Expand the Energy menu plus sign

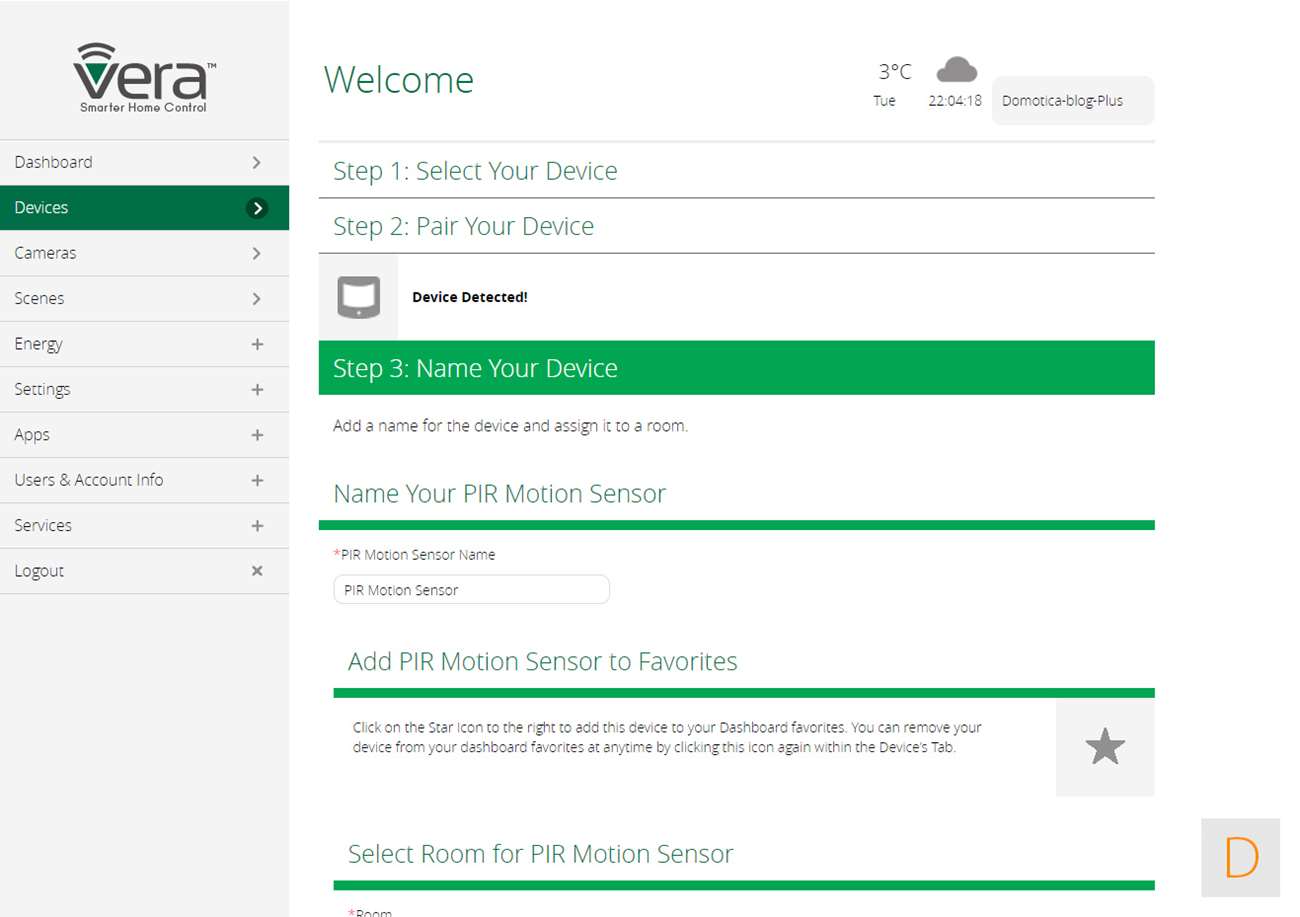click(257, 344)
